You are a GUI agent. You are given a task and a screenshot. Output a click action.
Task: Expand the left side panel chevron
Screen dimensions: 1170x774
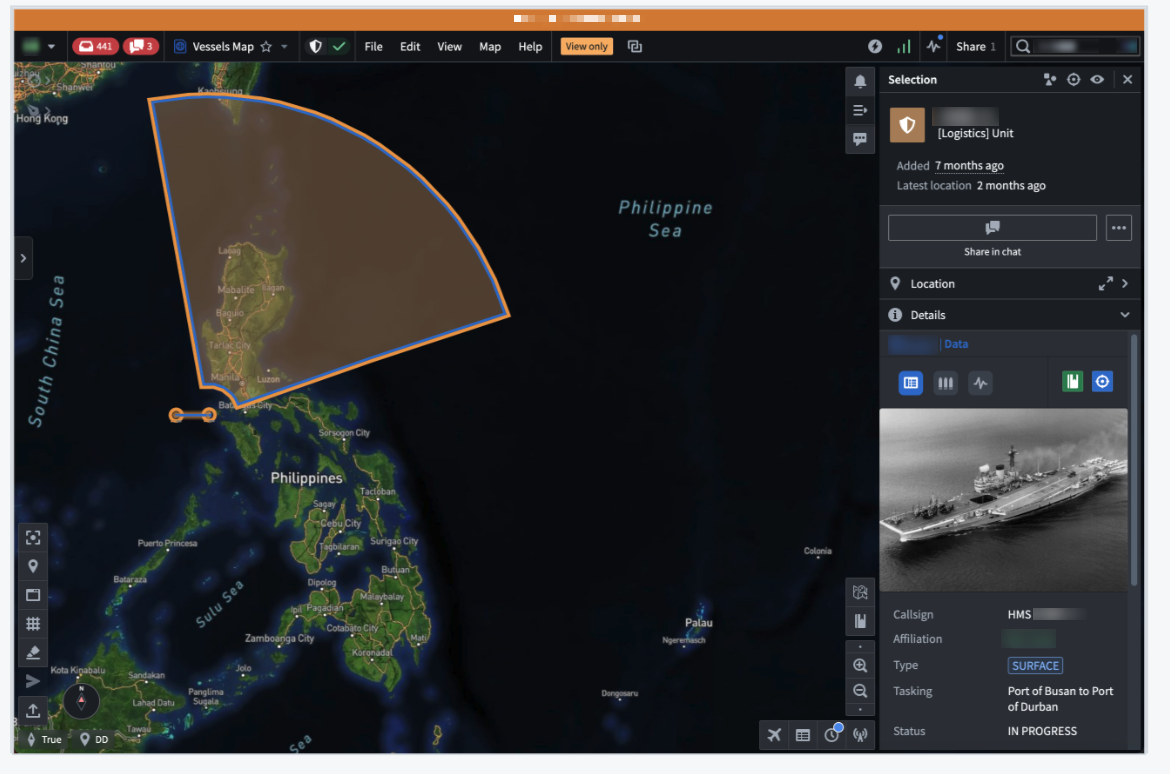pos(23,258)
